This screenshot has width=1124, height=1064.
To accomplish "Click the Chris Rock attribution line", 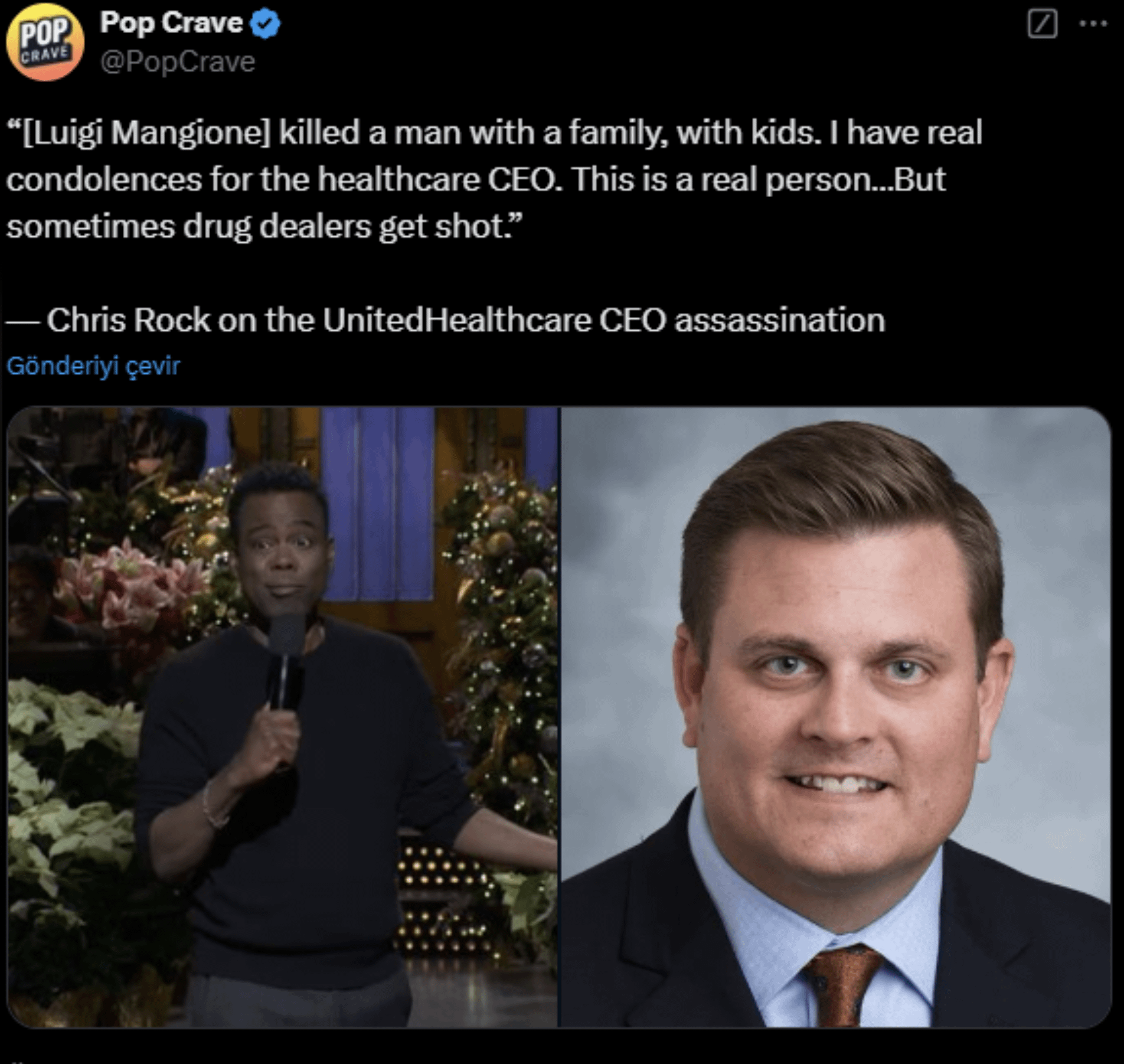I will pyautogui.click(x=446, y=321).
